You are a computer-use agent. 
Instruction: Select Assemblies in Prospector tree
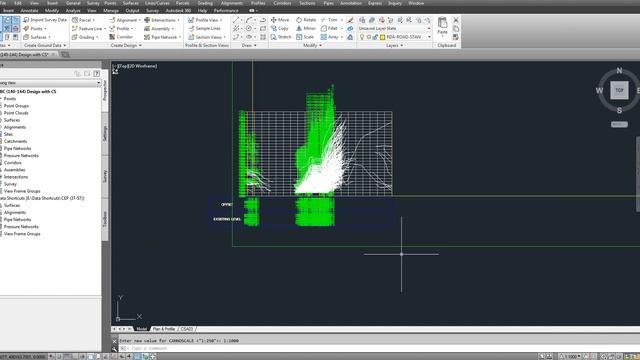(x=14, y=170)
